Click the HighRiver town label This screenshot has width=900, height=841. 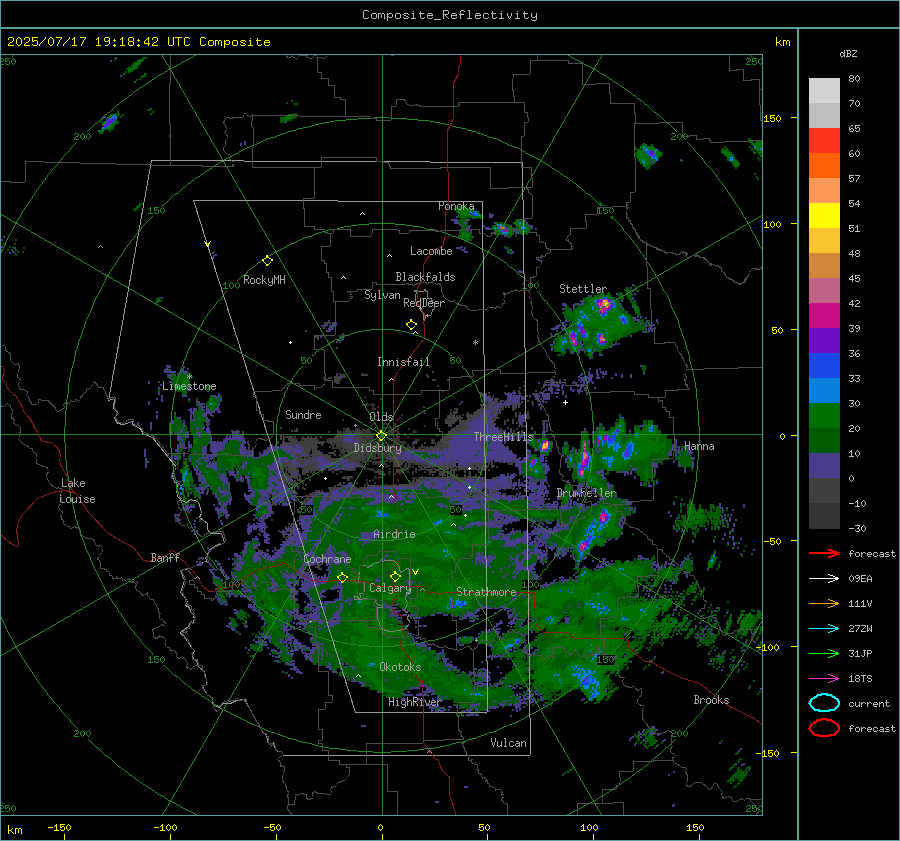(x=415, y=702)
